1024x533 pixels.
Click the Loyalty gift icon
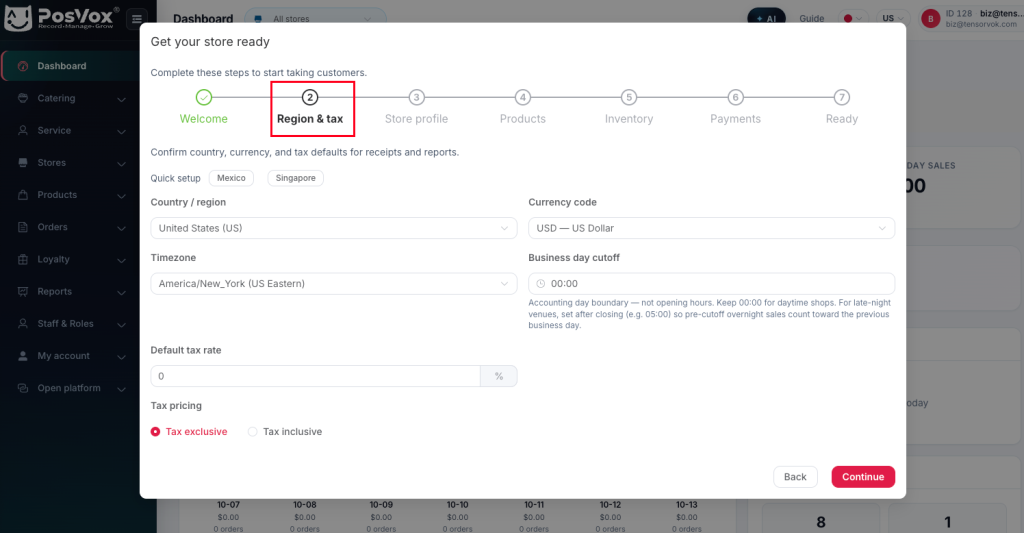pyautogui.click(x=23, y=259)
